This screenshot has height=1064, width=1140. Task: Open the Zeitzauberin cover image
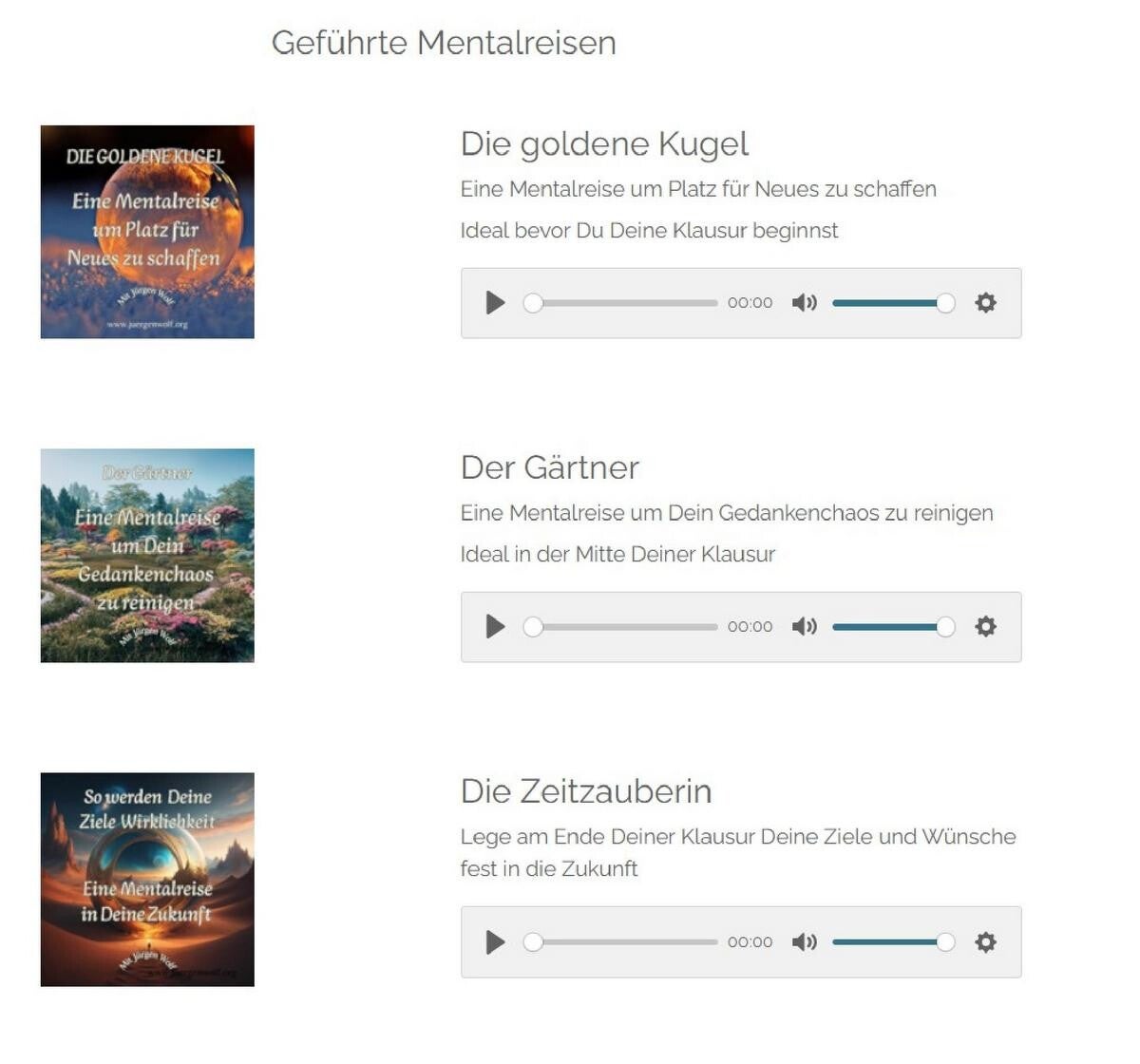click(147, 880)
